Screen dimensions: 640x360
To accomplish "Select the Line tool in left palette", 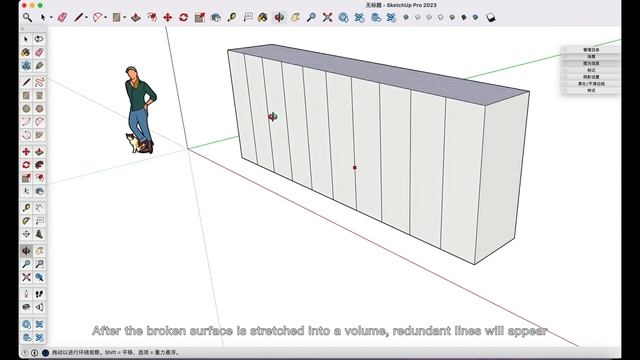I will point(26,82).
